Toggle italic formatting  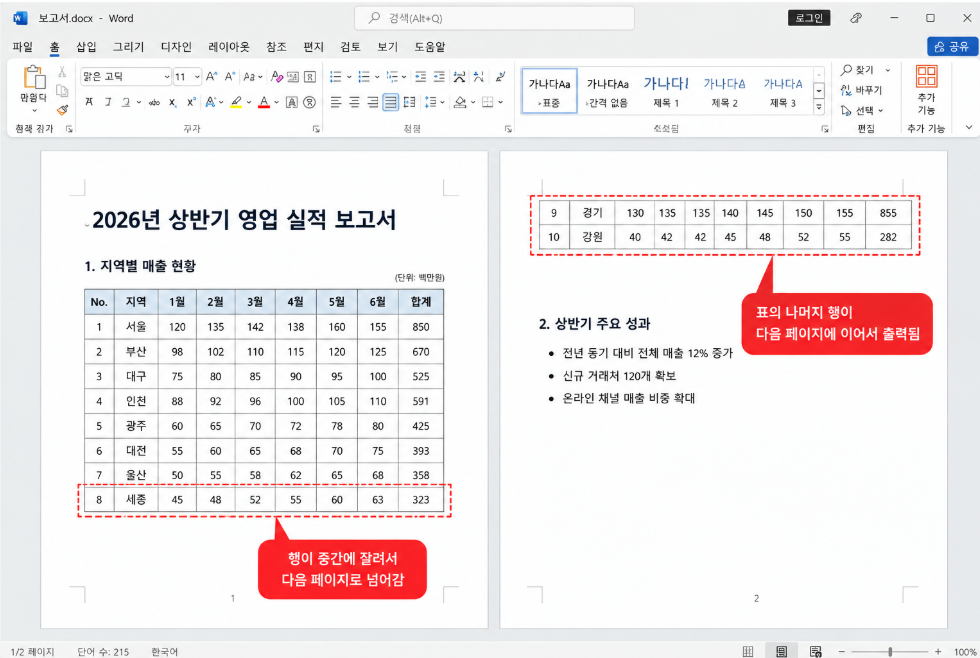click(x=108, y=102)
